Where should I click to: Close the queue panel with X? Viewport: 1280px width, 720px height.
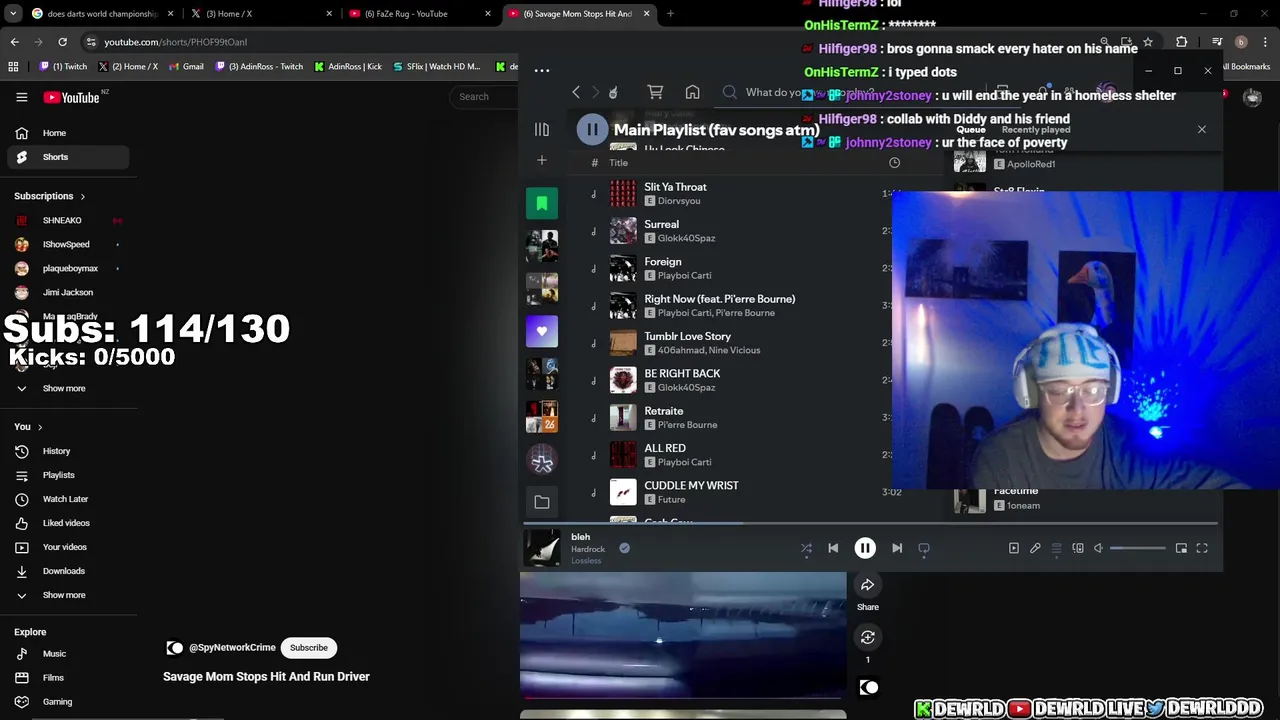[1202, 129]
